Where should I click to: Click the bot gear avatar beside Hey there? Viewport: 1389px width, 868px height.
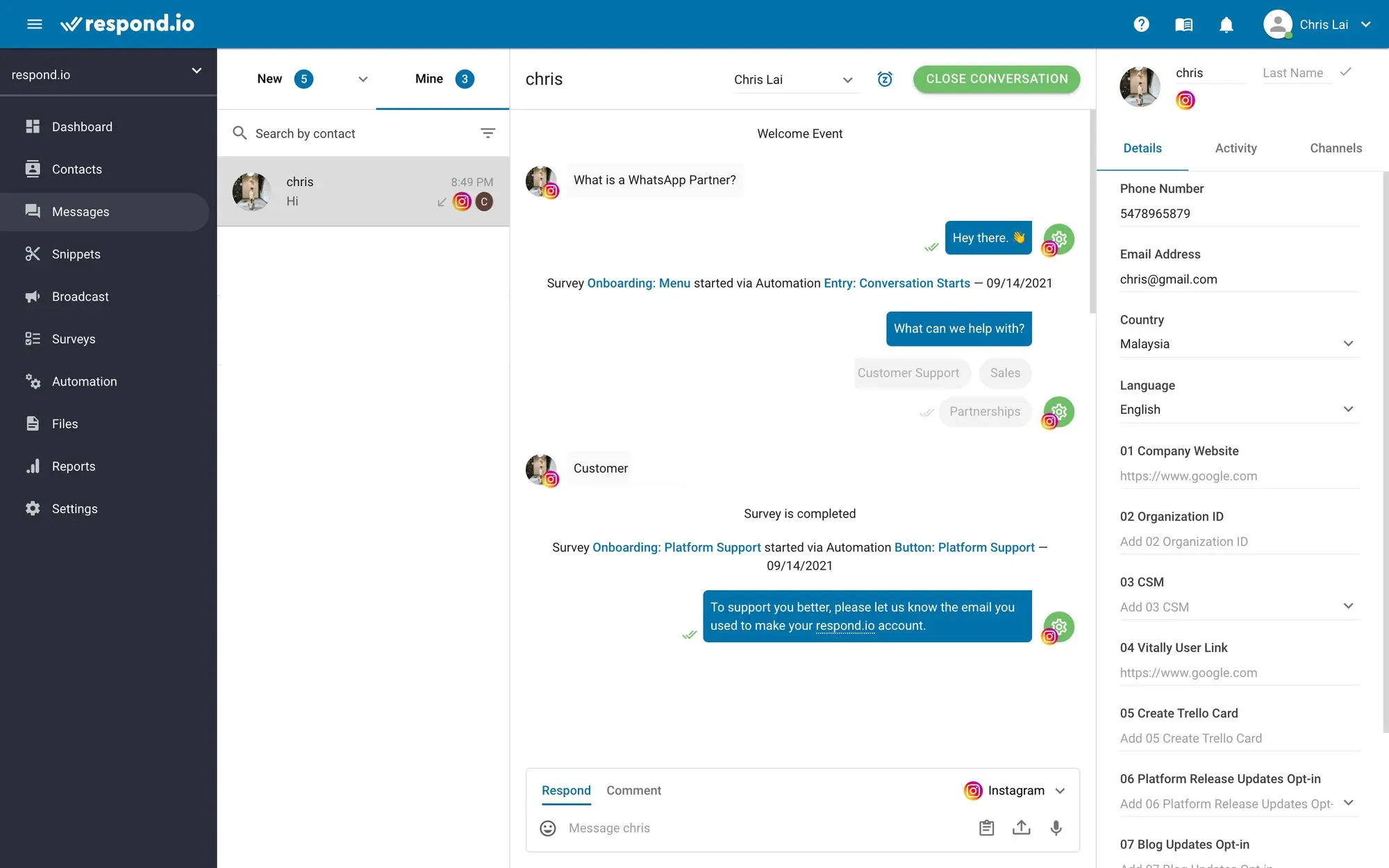tap(1059, 239)
